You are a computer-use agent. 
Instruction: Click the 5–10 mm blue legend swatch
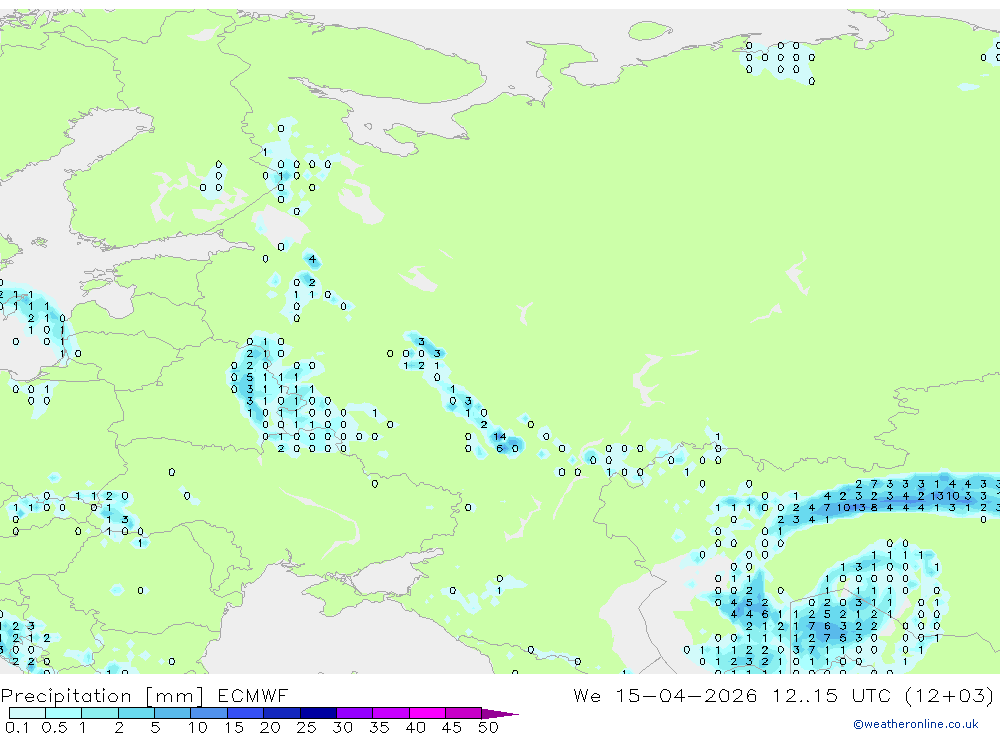click(173, 713)
